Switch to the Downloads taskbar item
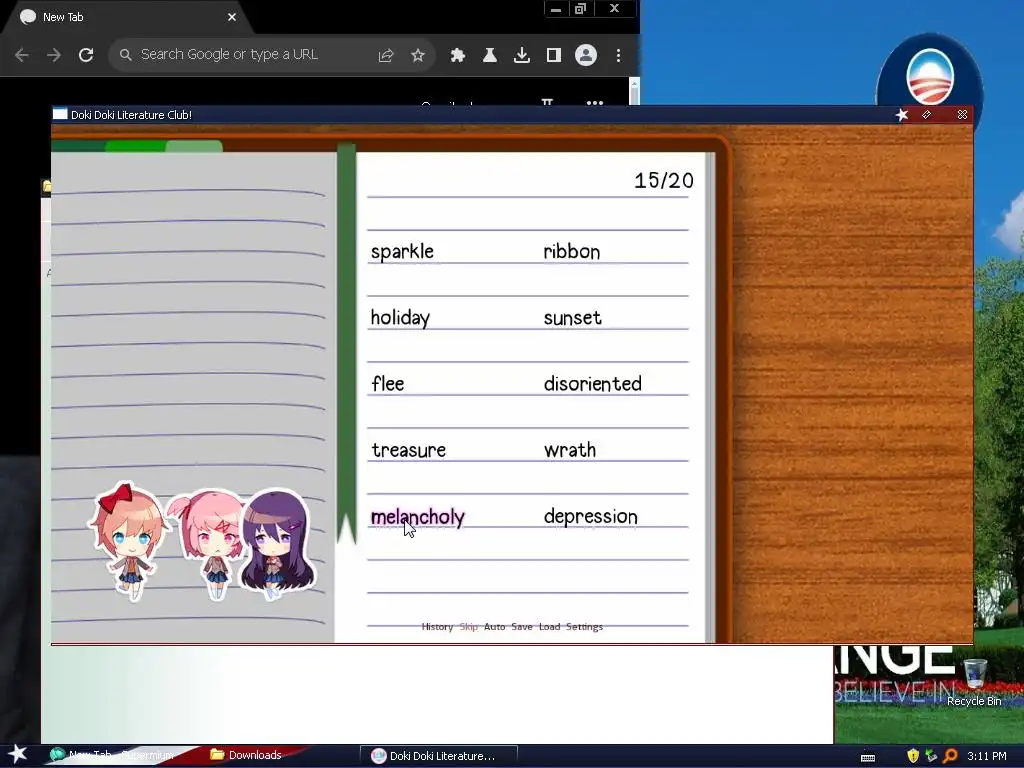The image size is (1024, 768). click(x=247, y=755)
